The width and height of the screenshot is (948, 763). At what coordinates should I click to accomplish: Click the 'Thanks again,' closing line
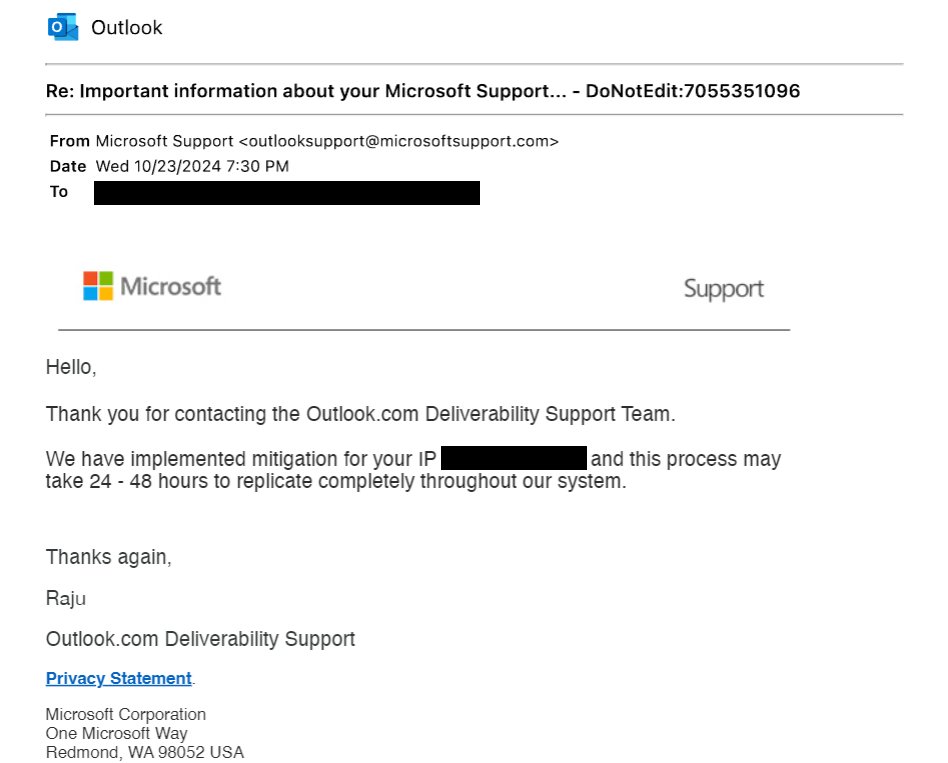pos(109,557)
